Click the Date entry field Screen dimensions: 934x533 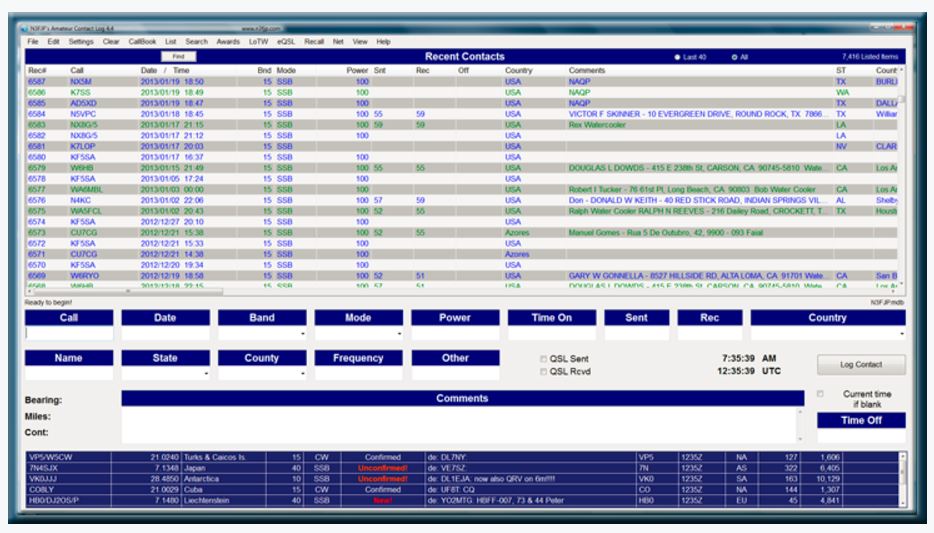pyautogui.click(x=166, y=333)
